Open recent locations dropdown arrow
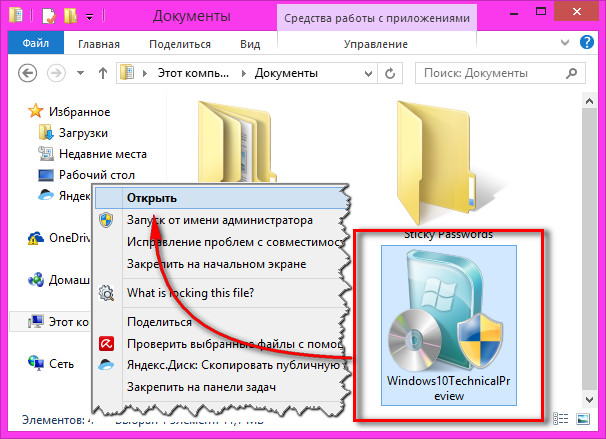This screenshot has width=606, height=439. click(80, 73)
